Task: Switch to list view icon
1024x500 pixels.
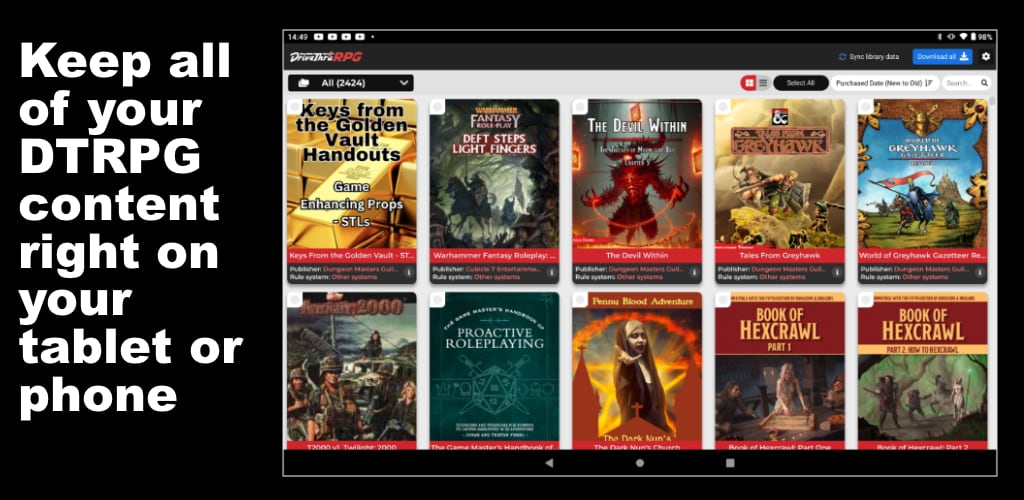Action: tap(763, 83)
